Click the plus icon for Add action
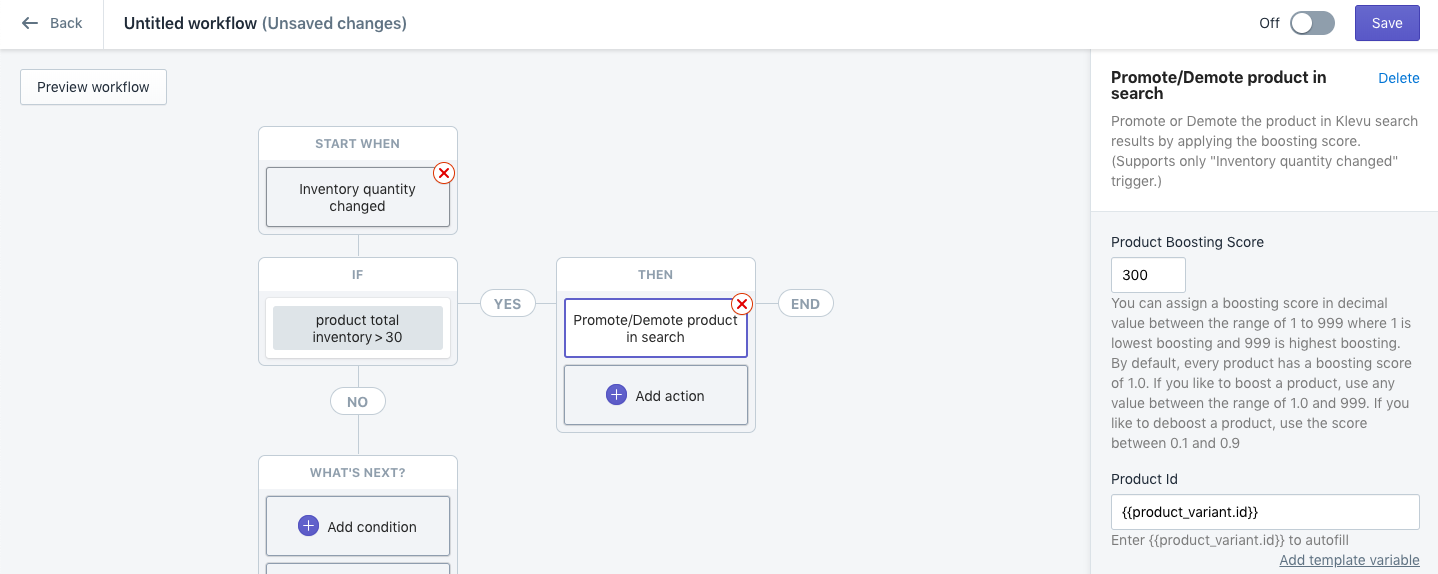Screen dimensions: 1438x574 click(x=617, y=395)
